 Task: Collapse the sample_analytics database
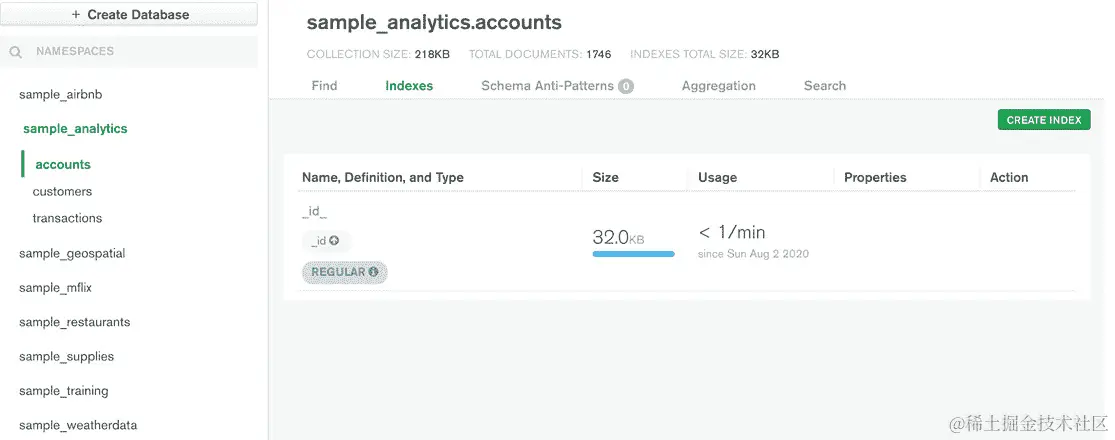75,129
